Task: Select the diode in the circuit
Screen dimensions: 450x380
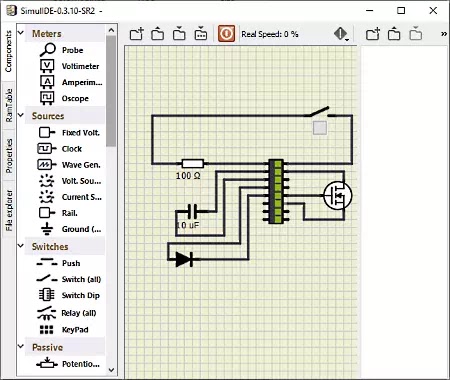Action: 184,259
